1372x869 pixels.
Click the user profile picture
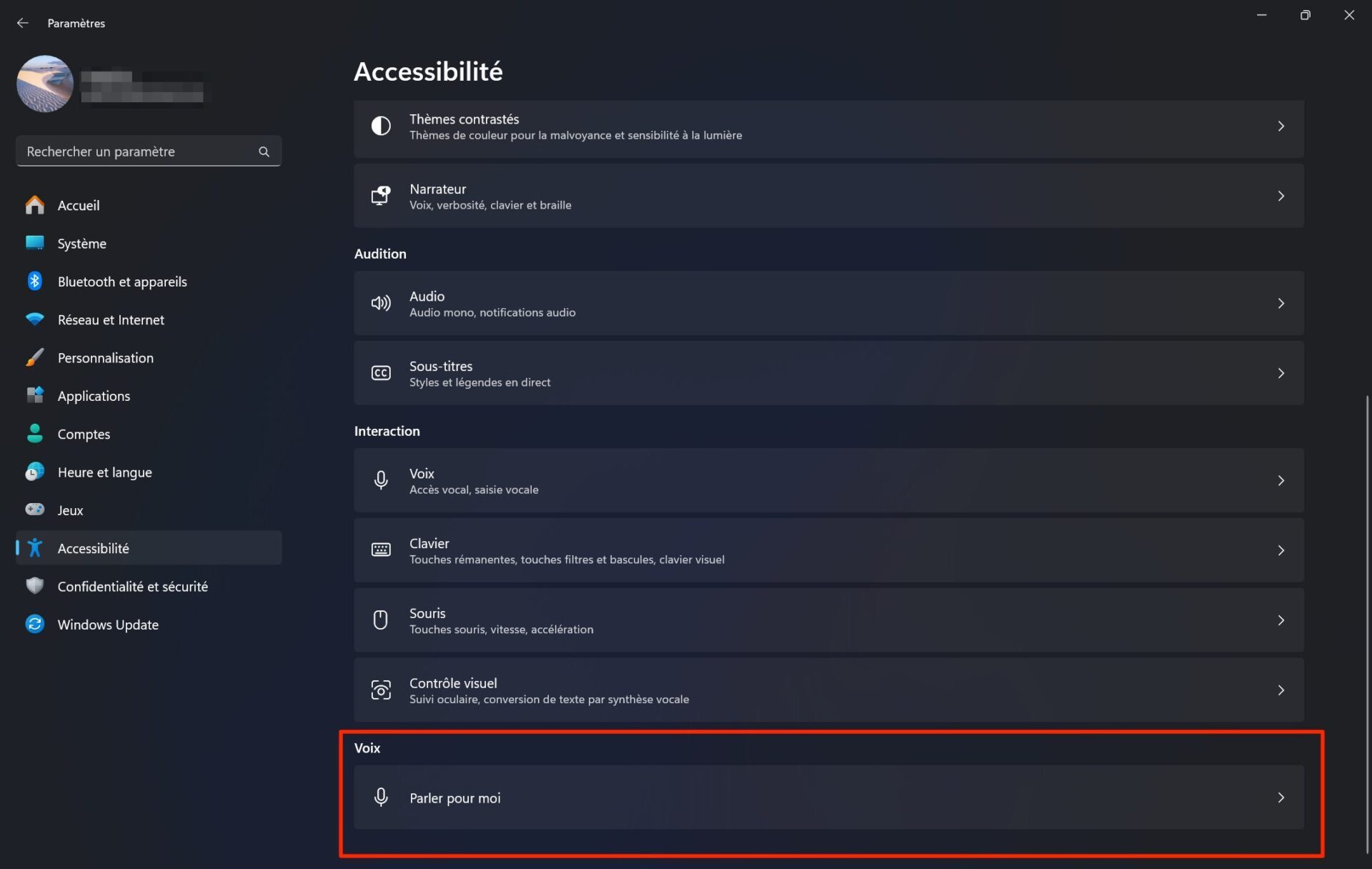pyautogui.click(x=45, y=84)
